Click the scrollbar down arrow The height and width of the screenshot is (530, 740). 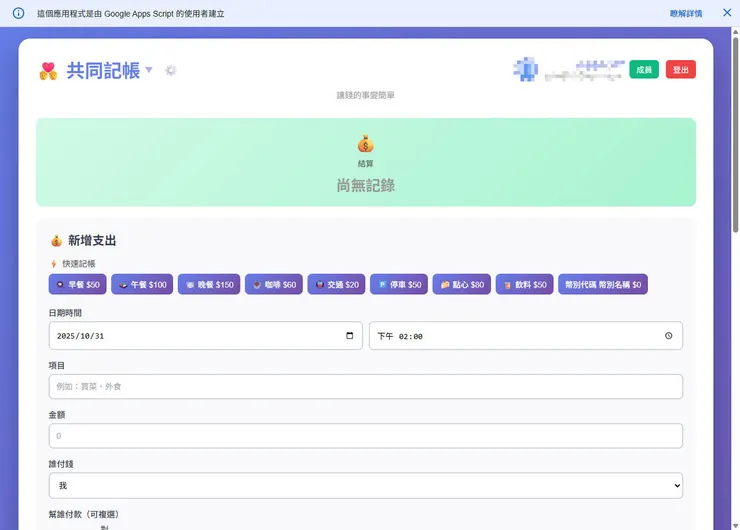pyautogui.click(x=735, y=525)
